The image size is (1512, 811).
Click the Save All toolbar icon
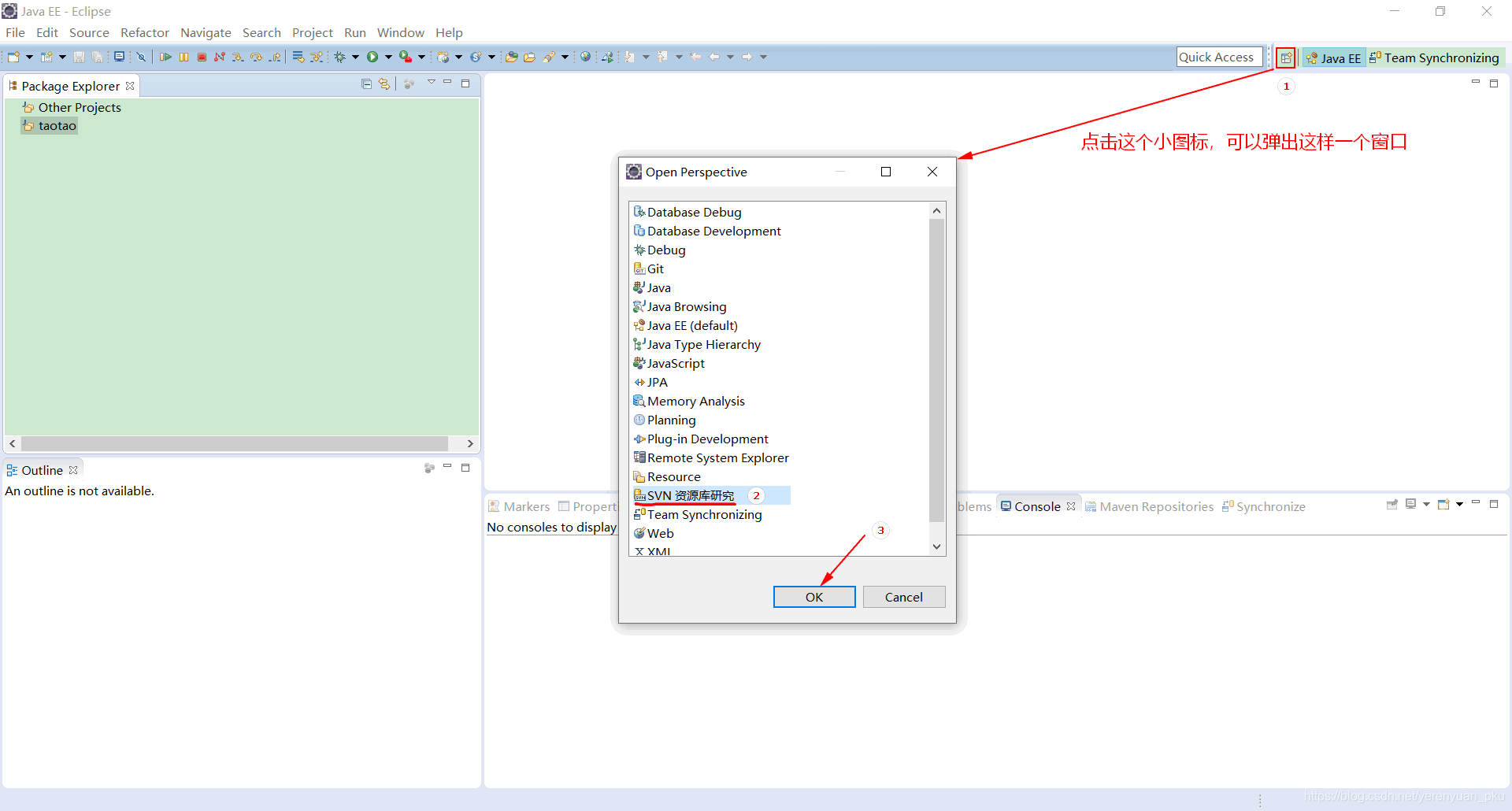pos(97,57)
